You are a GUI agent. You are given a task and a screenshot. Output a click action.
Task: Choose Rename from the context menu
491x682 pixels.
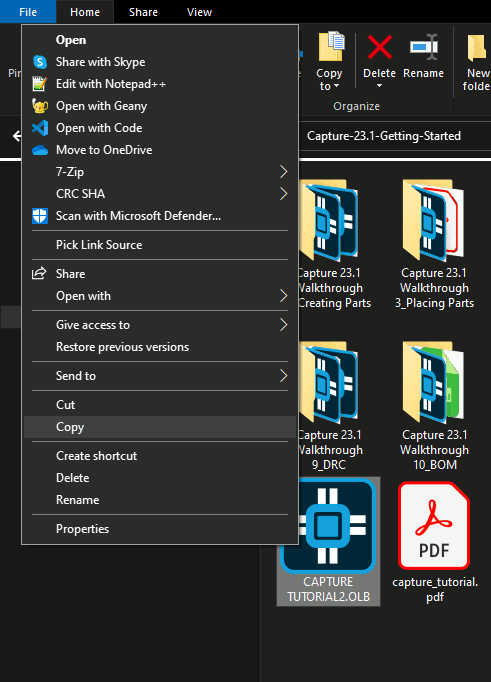tap(160, 500)
